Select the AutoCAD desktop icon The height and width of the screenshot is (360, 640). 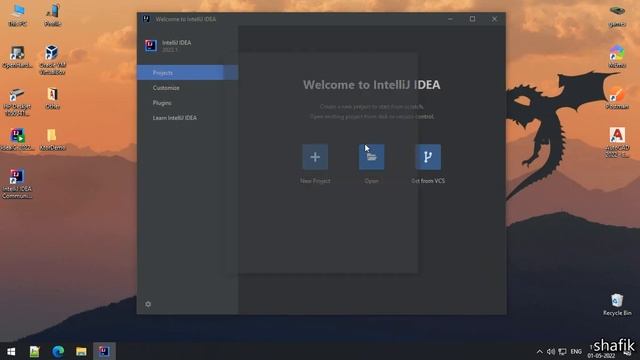[x=617, y=142]
